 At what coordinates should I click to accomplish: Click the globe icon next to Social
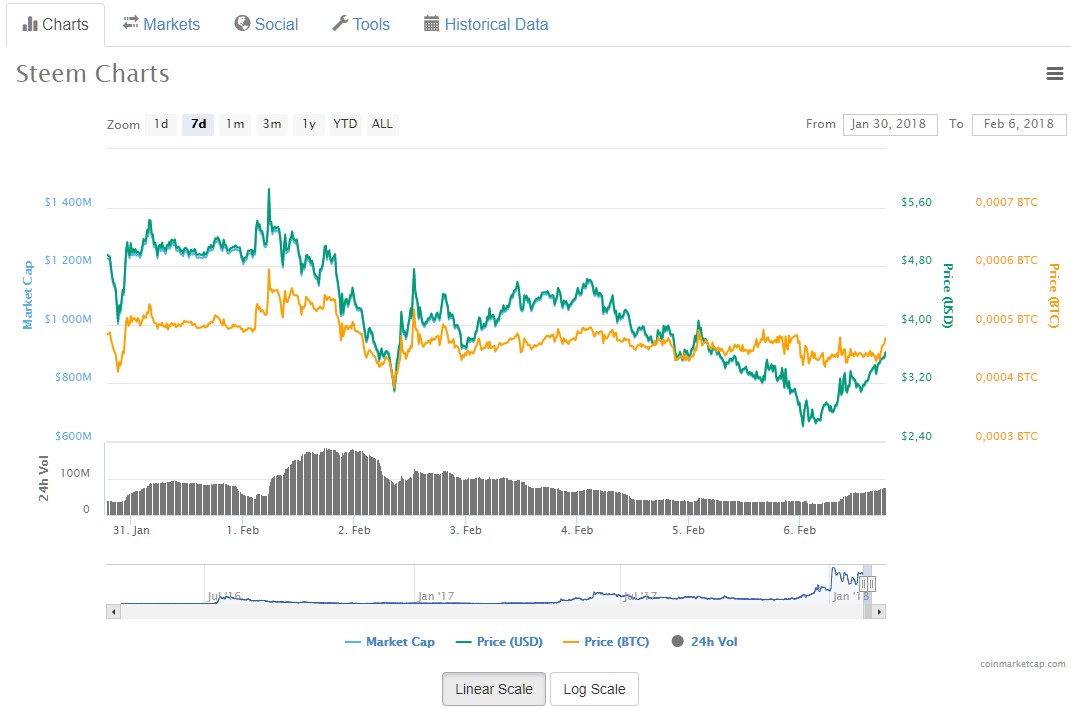[x=242, y=23]
